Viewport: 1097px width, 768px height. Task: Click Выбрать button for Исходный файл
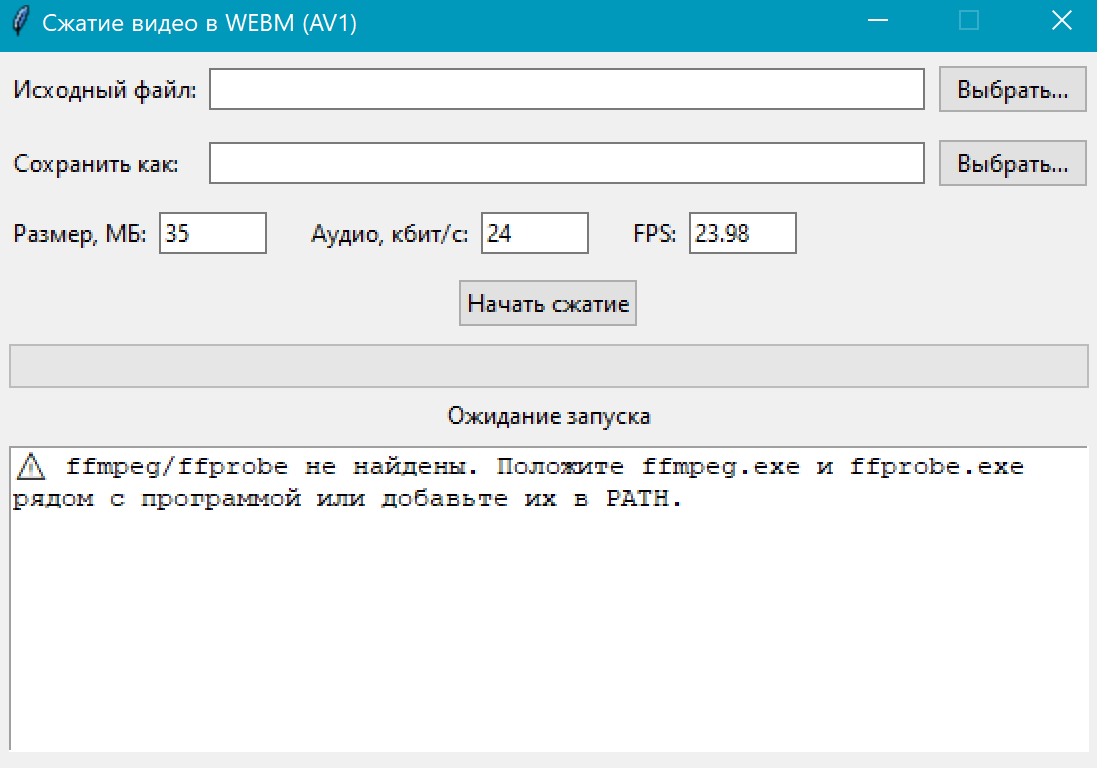click(1012, 90)
